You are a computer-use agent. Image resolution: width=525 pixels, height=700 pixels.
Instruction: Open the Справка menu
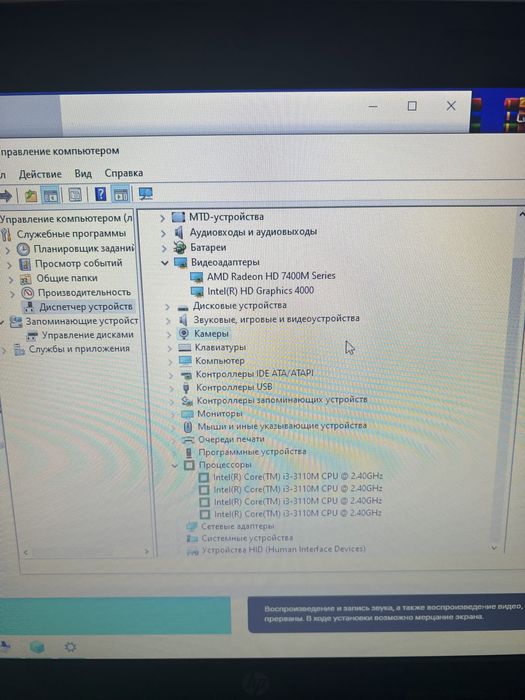click(x=124, y=173)
